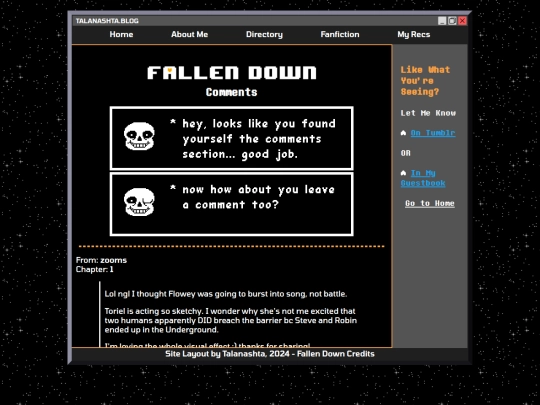
Task: Click 'hey, looks like you found' dialogue text
Action: pyautogui.click(x=259, y=124)
